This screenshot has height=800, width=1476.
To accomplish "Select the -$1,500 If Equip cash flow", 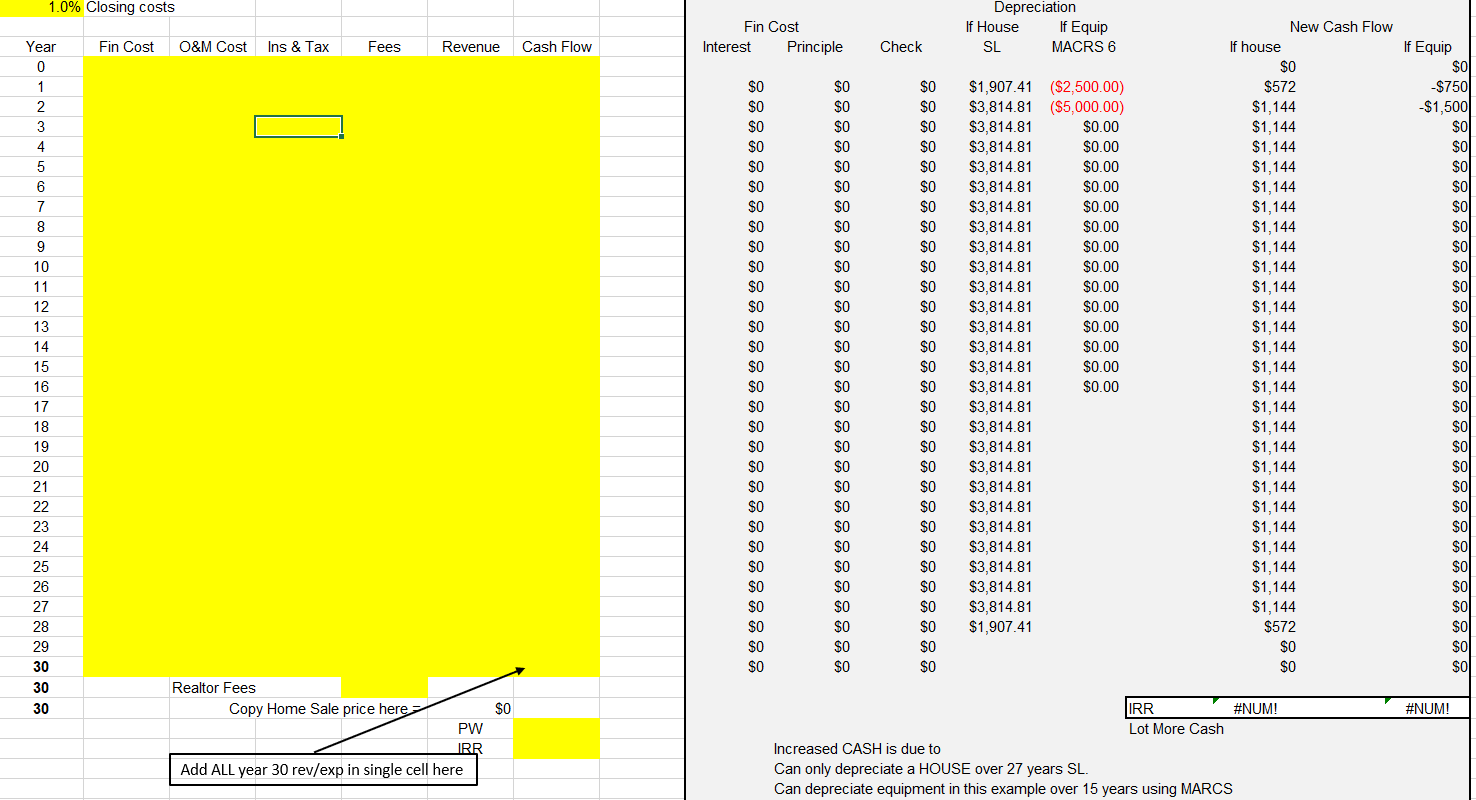I will tap(1442, 107).
